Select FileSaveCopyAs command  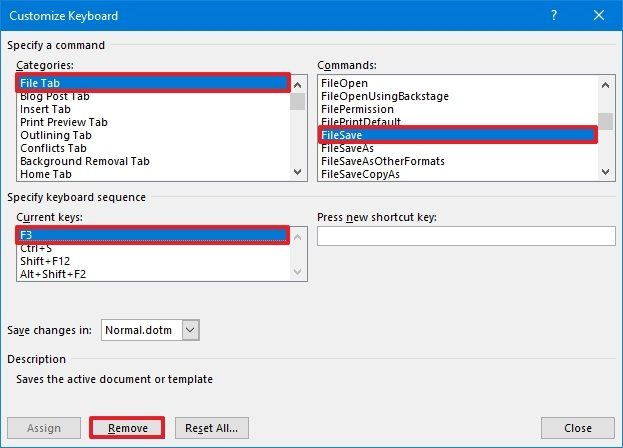coord(458,174)
